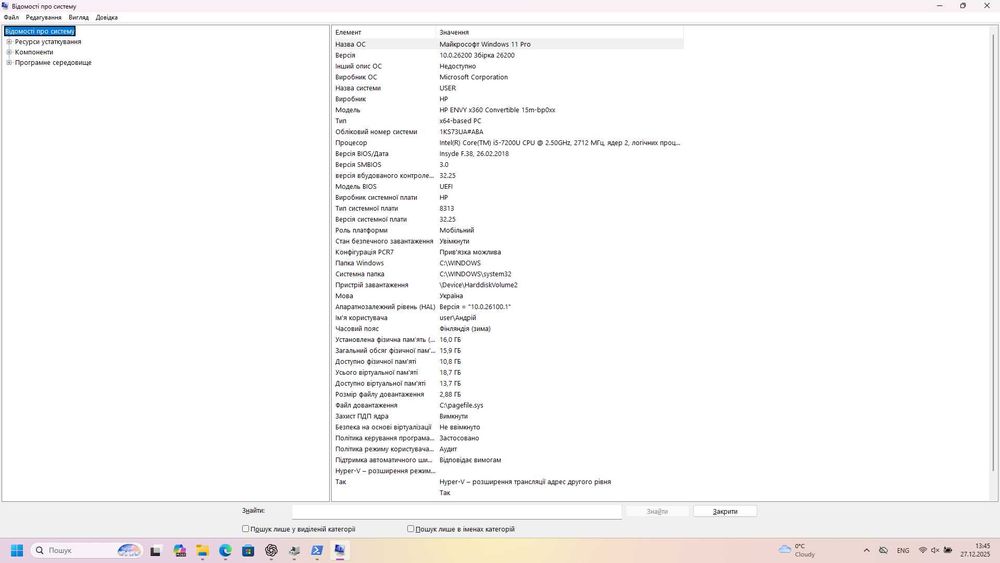Select Доступно фізичної пам'яті row
1000x563 pixels.
[x=508, y=362]
